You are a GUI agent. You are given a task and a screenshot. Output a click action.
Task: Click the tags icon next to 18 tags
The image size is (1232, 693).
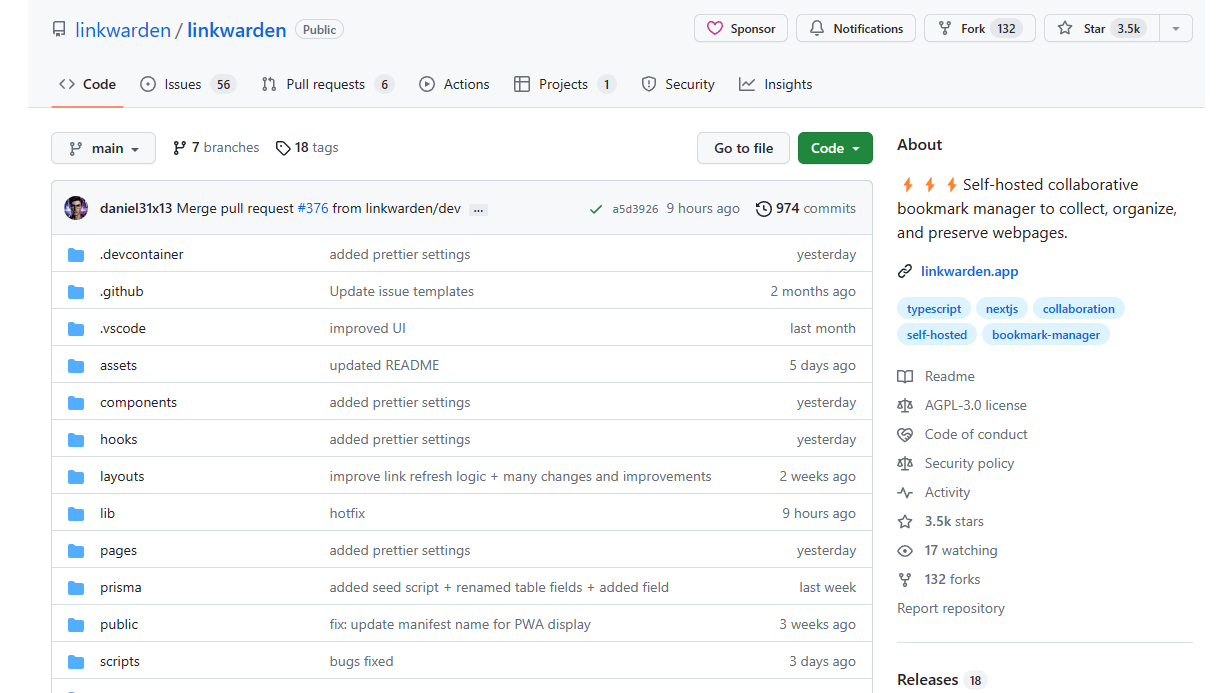pyautogui.click(x=281, y=147)
